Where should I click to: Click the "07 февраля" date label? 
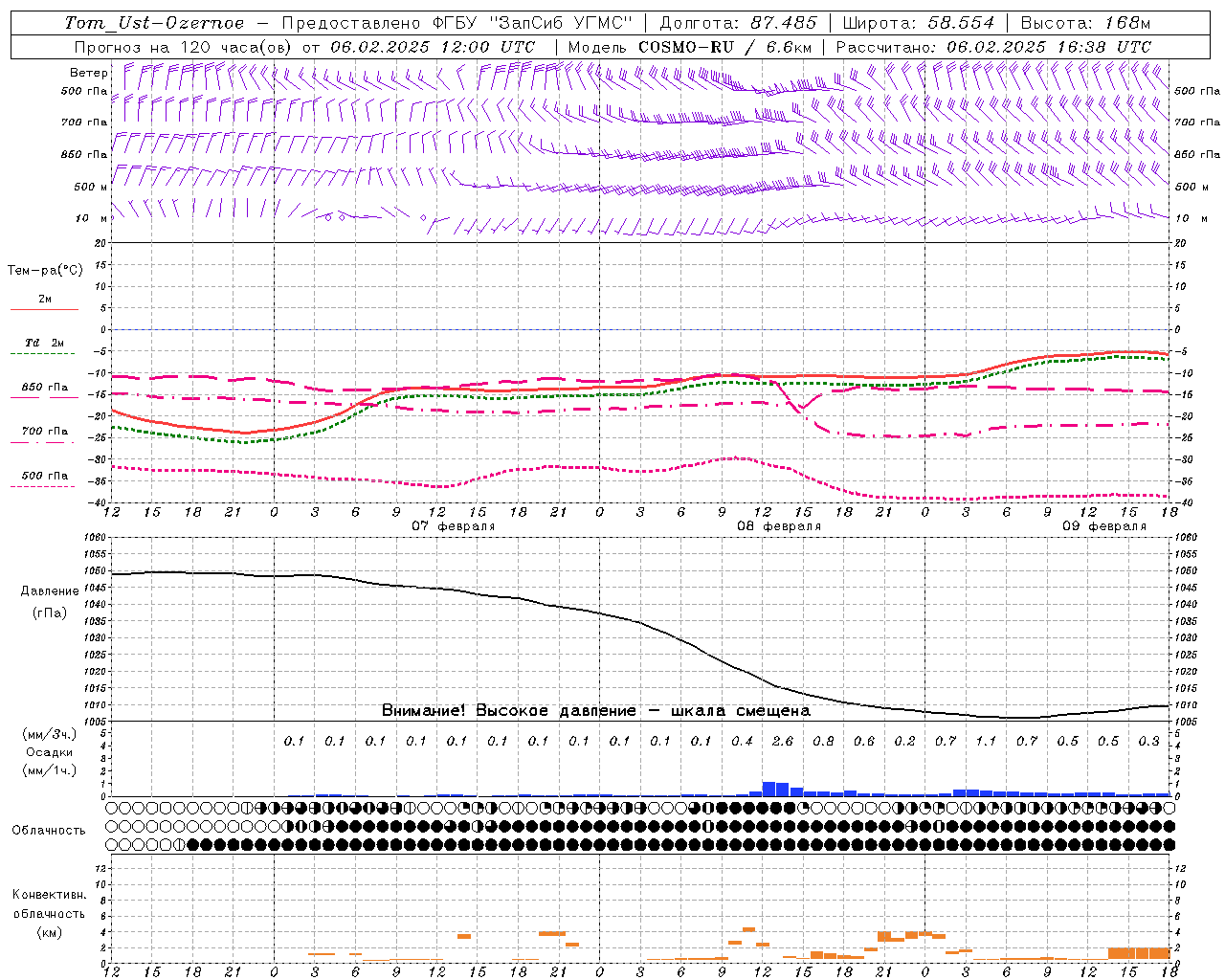pyautogui.click(x=454, y=526)
